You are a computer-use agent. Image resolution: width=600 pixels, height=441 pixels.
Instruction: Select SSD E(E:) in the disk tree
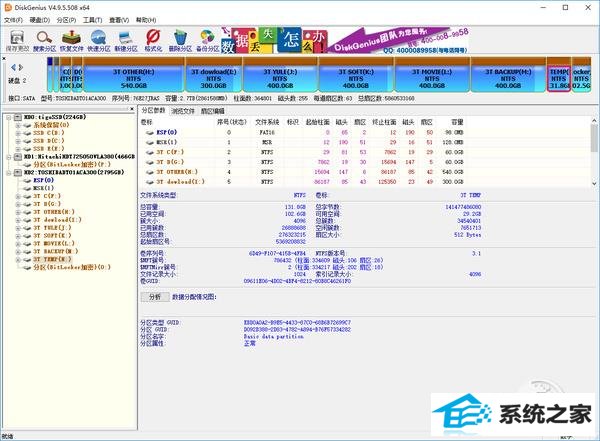pyautogui.click(x=49, y=149)
